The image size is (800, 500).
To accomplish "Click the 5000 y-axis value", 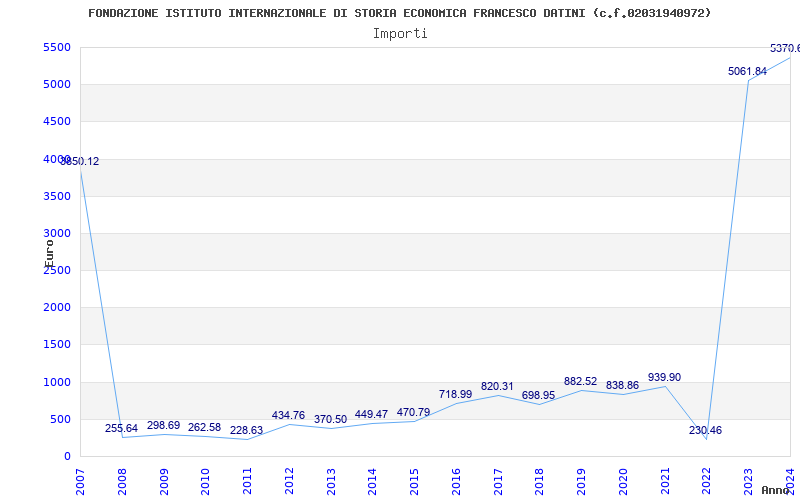I will 57,85.
